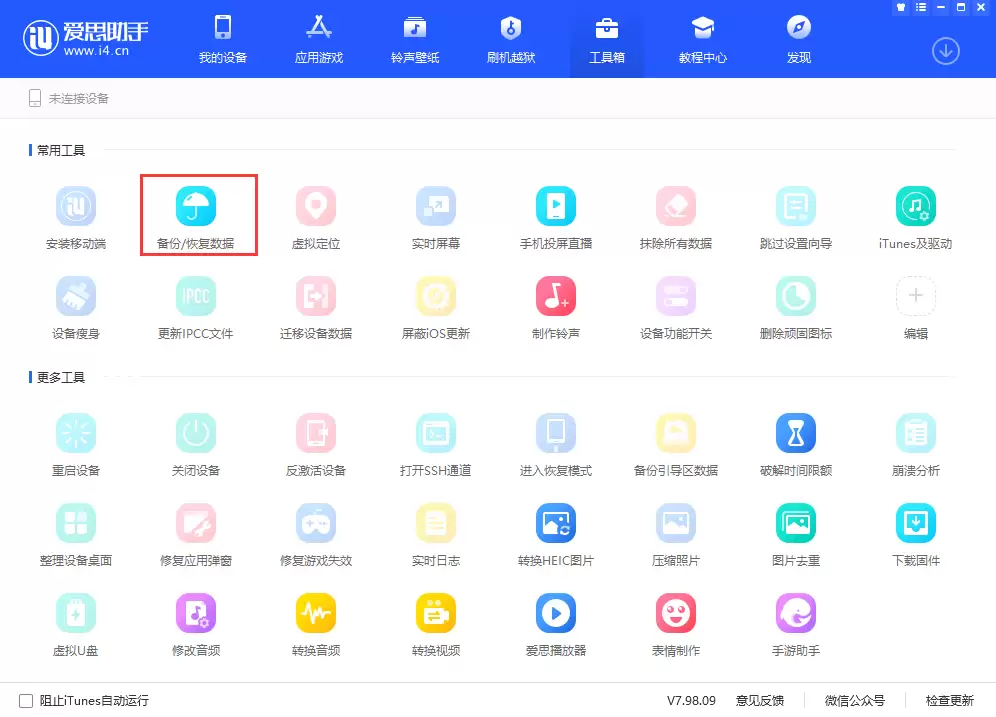Select 关闭设备 power tool

pyautogui.click(x=196, y=445)
